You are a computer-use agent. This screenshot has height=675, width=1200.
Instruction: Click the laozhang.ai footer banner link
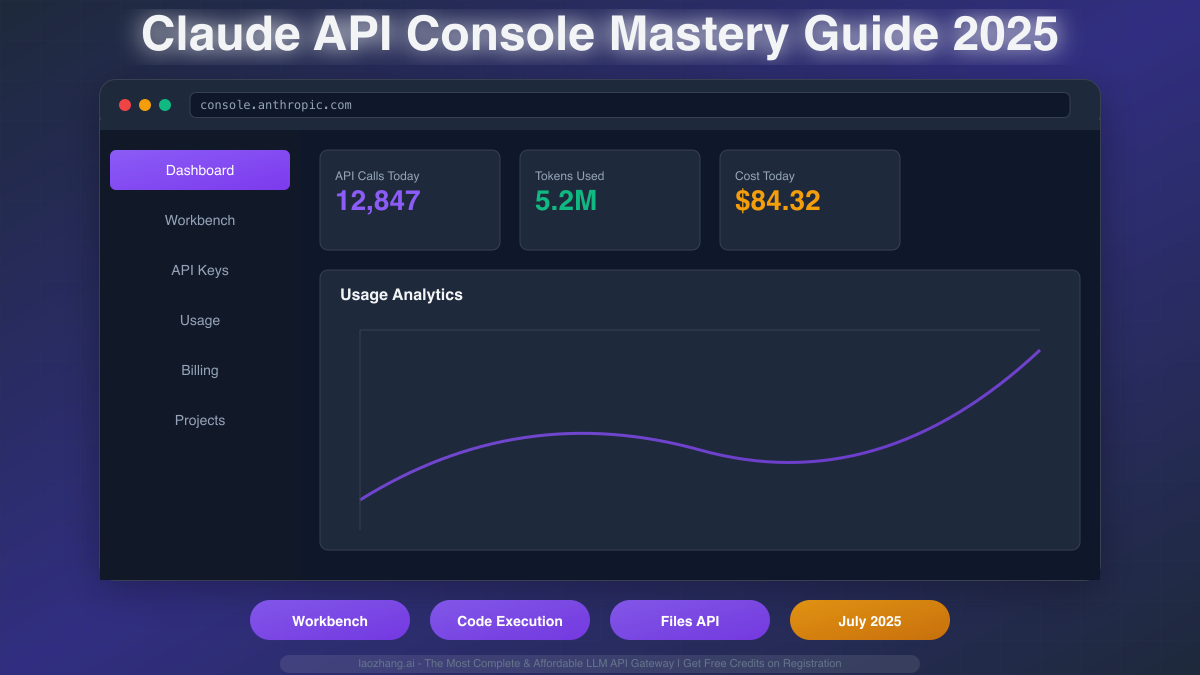click(x=600, y=663)
